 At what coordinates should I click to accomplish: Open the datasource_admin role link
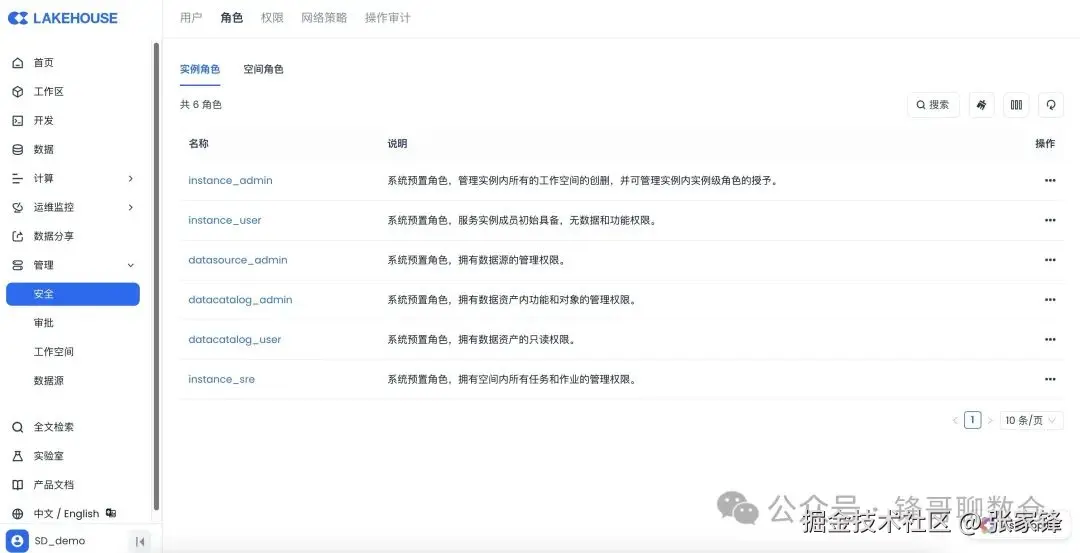point(238,260)
